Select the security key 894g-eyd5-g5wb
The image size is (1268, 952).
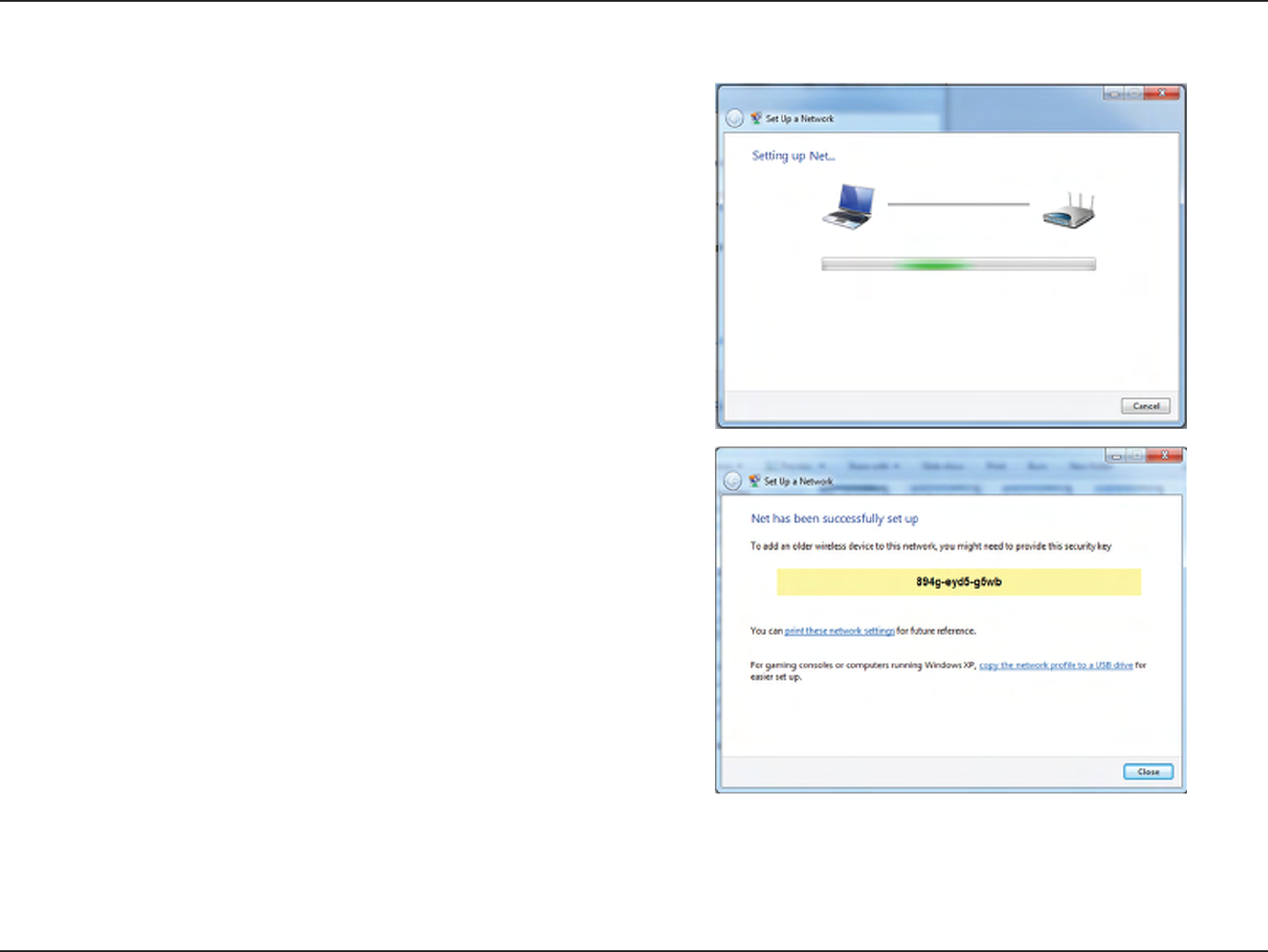tap(959, 582)
